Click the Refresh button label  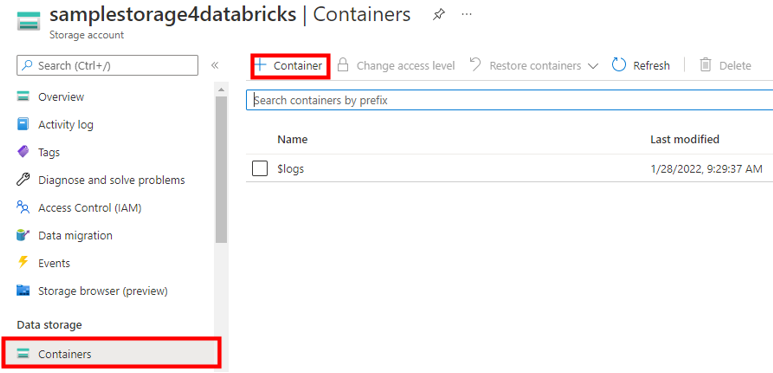coord(652,66)
